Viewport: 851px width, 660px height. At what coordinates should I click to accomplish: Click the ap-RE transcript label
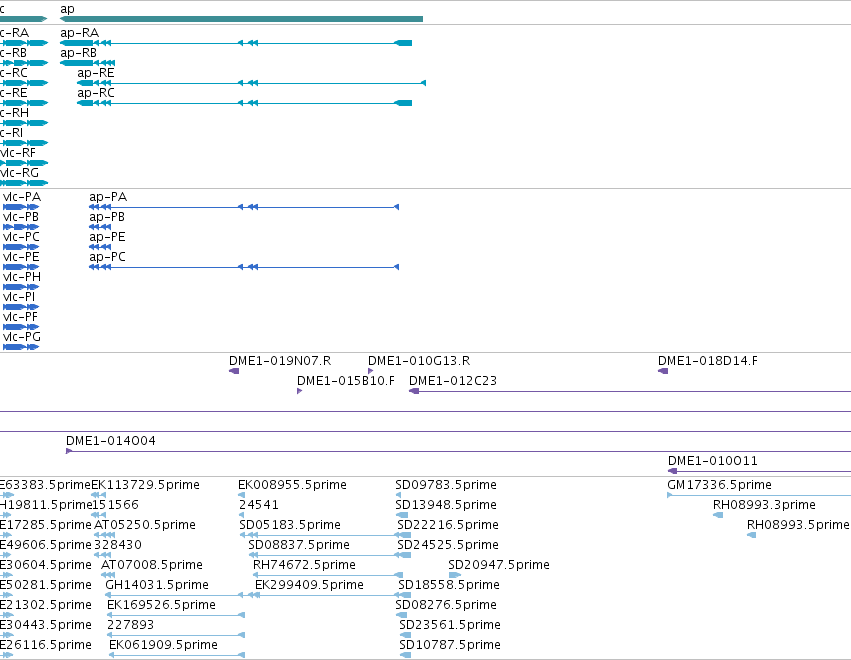(96, 73)
